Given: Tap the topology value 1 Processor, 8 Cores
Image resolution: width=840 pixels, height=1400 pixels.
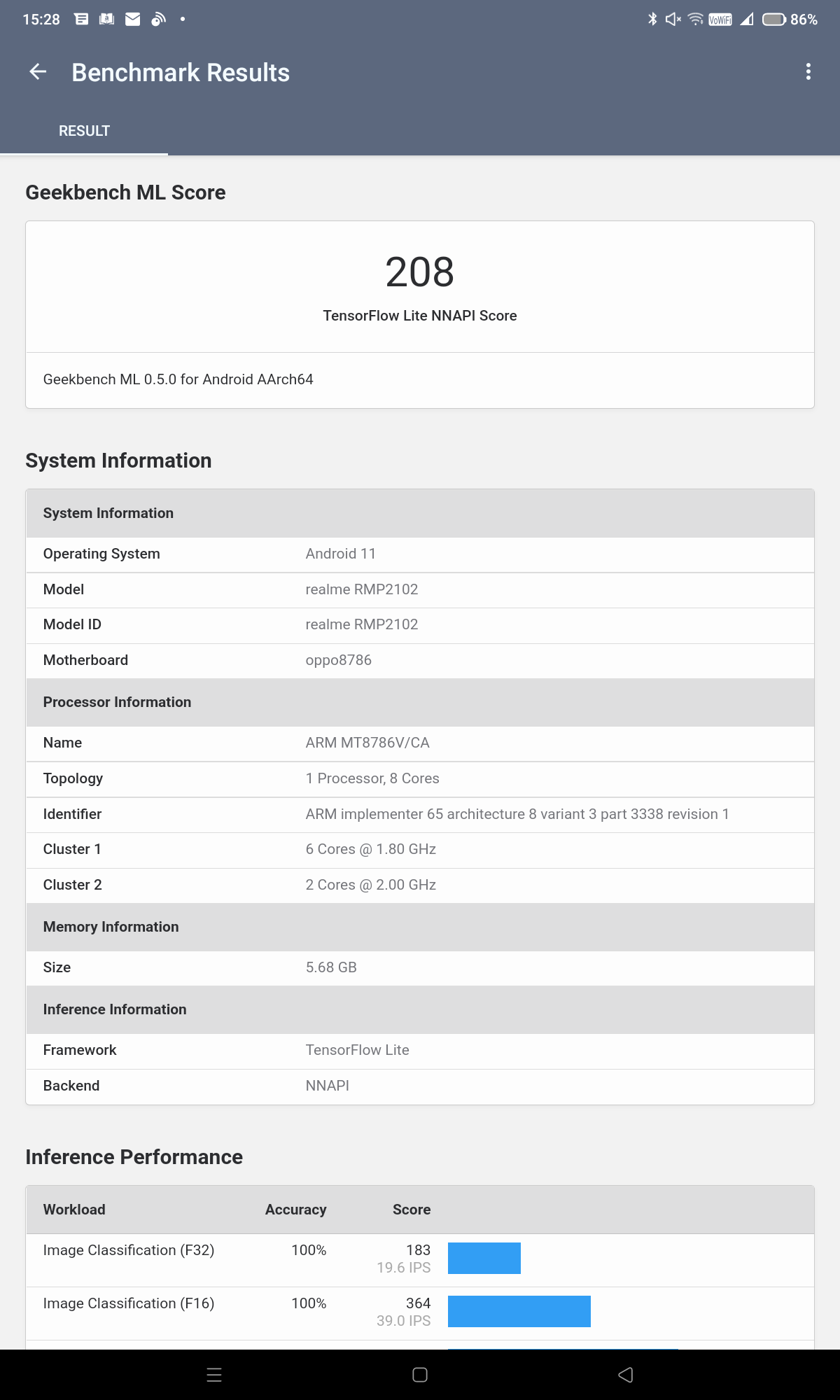Looking at the screenshot, I should pos(372,778).
